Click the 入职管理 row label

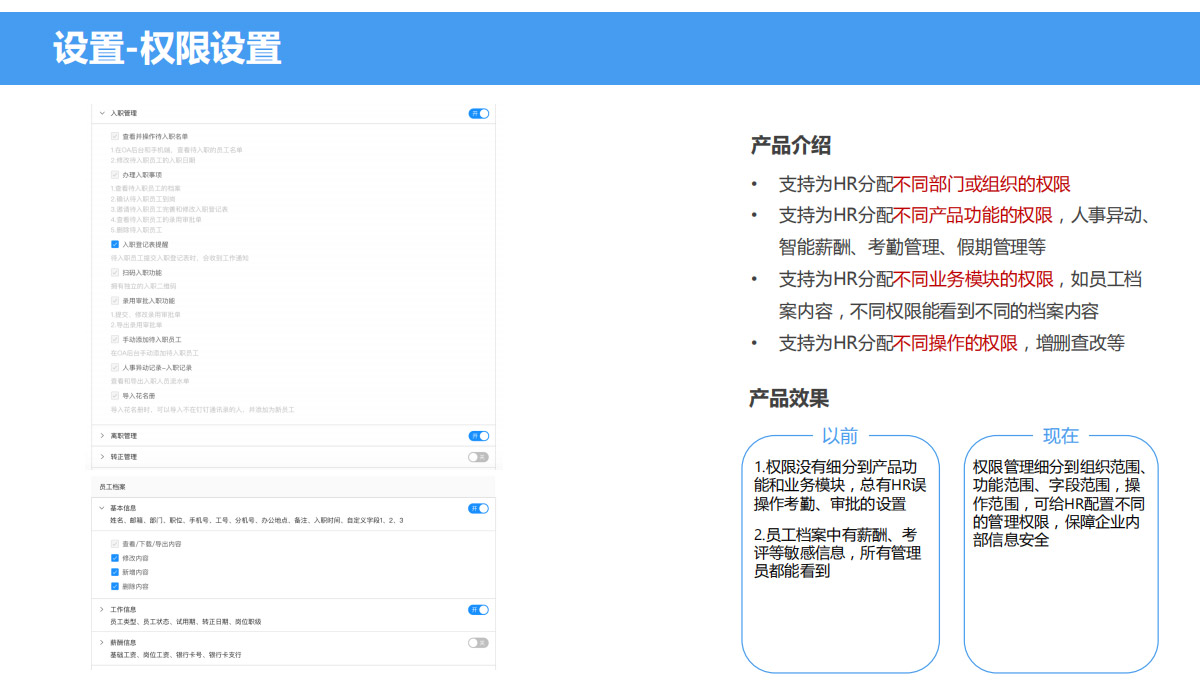click(x=123, y=114)
